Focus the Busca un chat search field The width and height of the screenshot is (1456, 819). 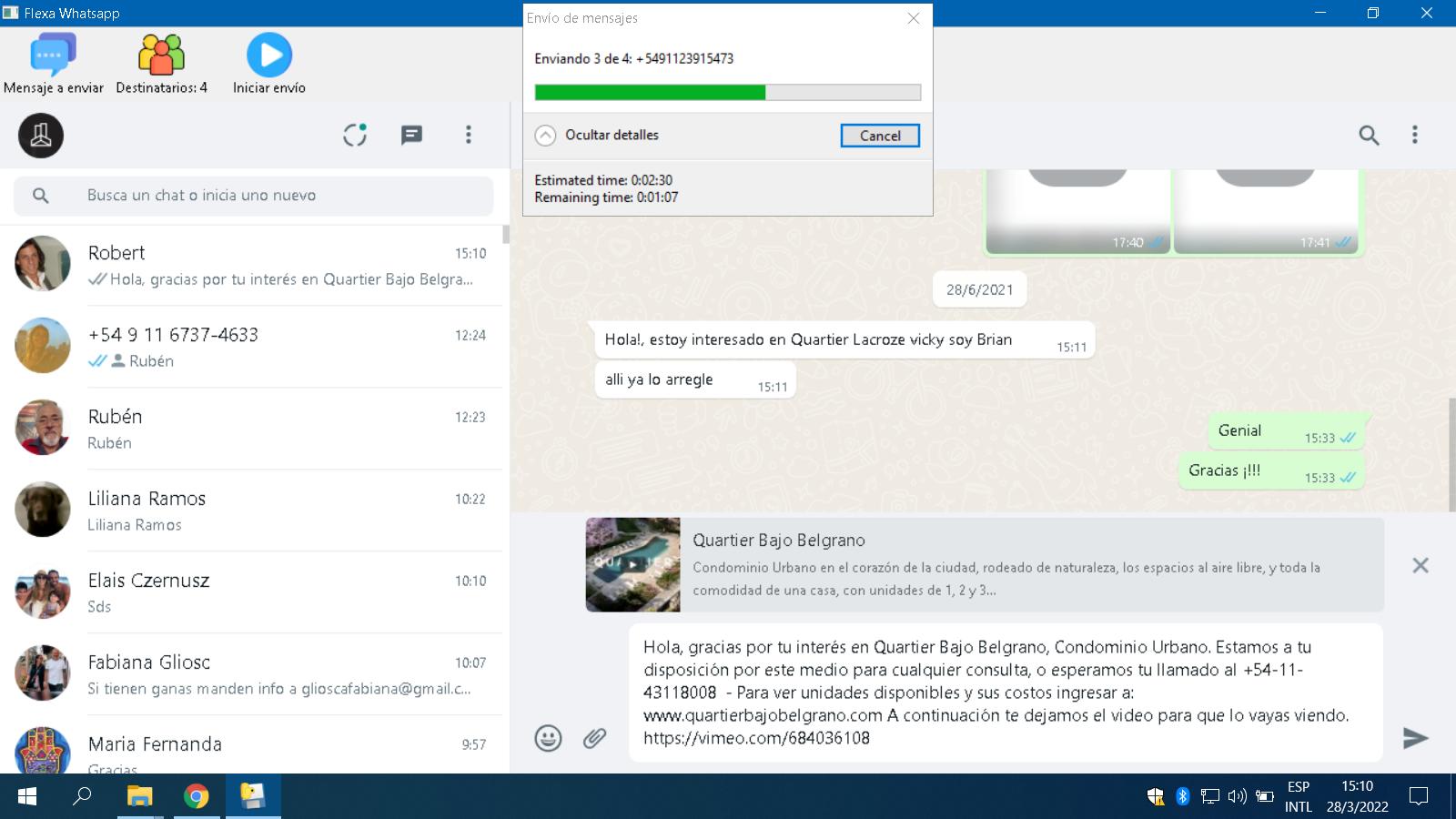click(x=254, y=196)
